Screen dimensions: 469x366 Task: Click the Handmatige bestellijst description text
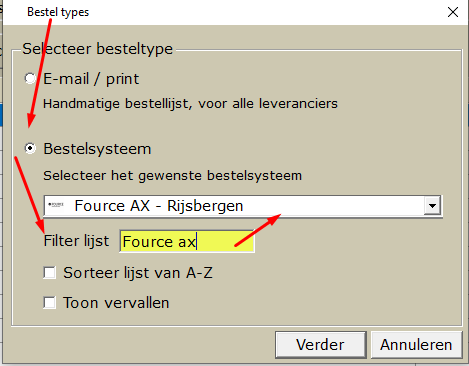click(x=190, y=104)
